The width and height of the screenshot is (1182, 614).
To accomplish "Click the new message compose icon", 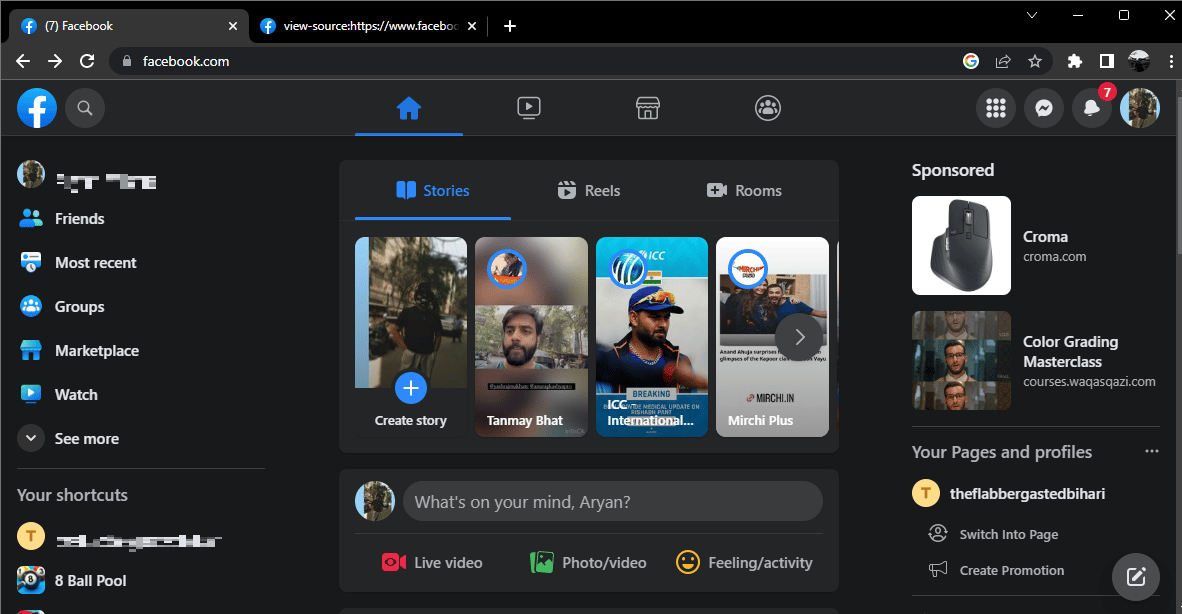I will click(1135, 577).
